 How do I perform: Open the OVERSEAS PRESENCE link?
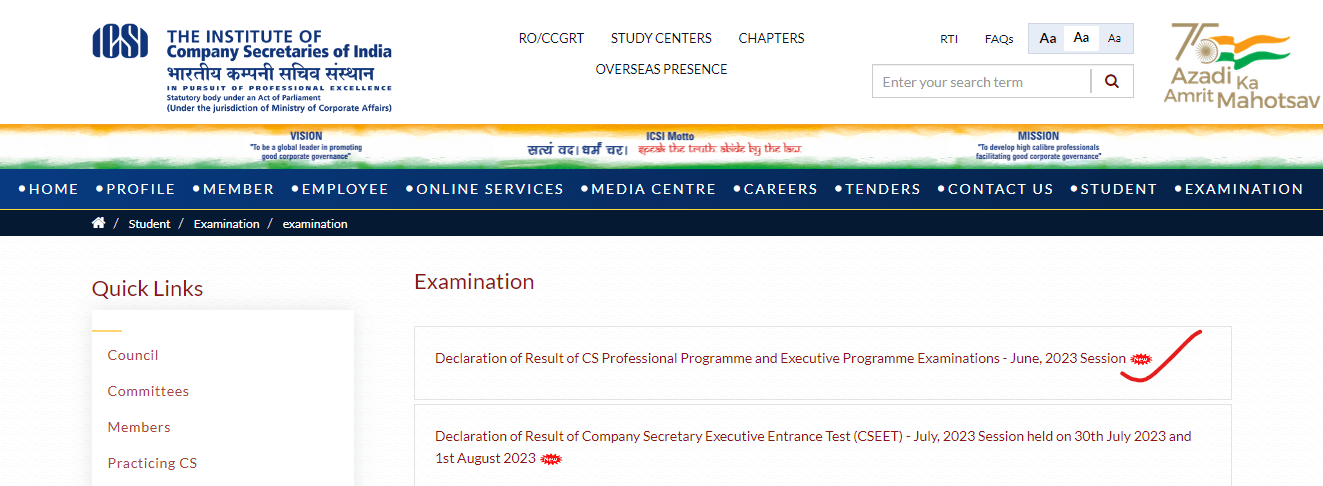click(x=661, y=69)
